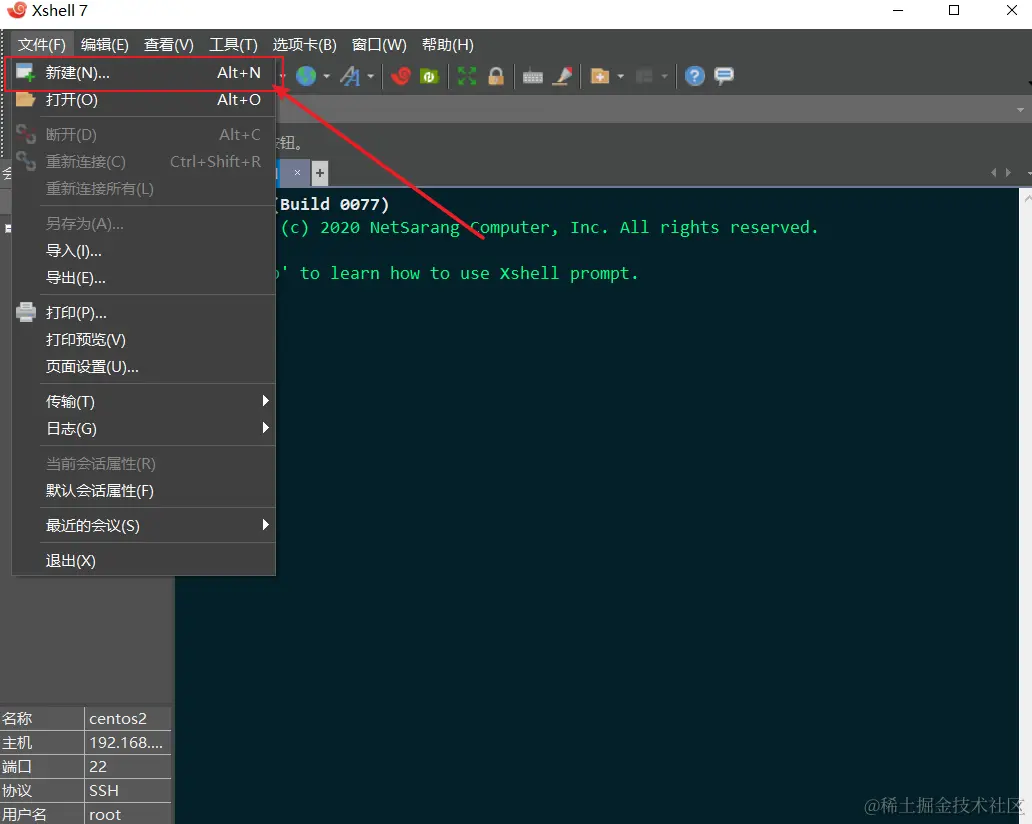
Task: Open the chat feedback bubble icon
Action: pyautogui.click(x=724, y=76)
